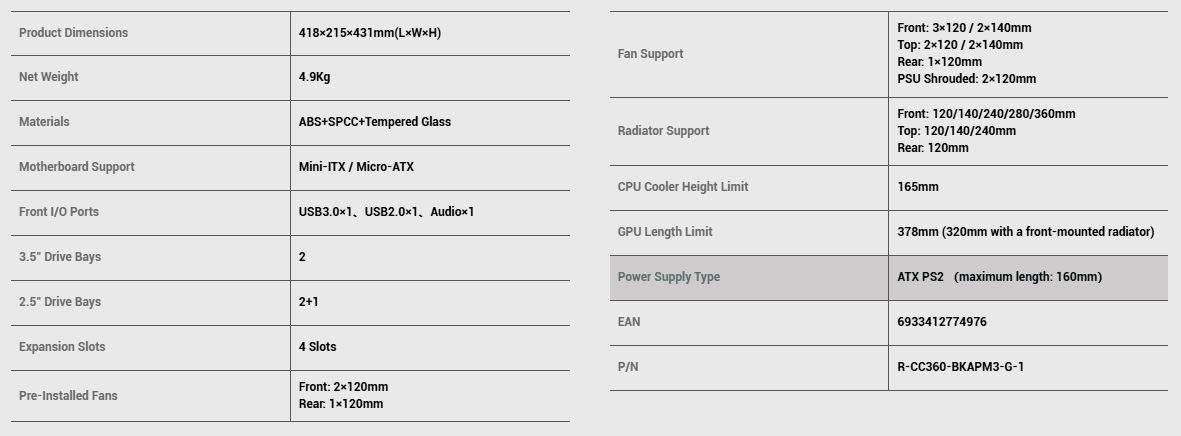This screenshot has width=1181, height=436.
Task: Select the 4.9Kg weight value
Action: pyautogui.click(x=314, y=77)
